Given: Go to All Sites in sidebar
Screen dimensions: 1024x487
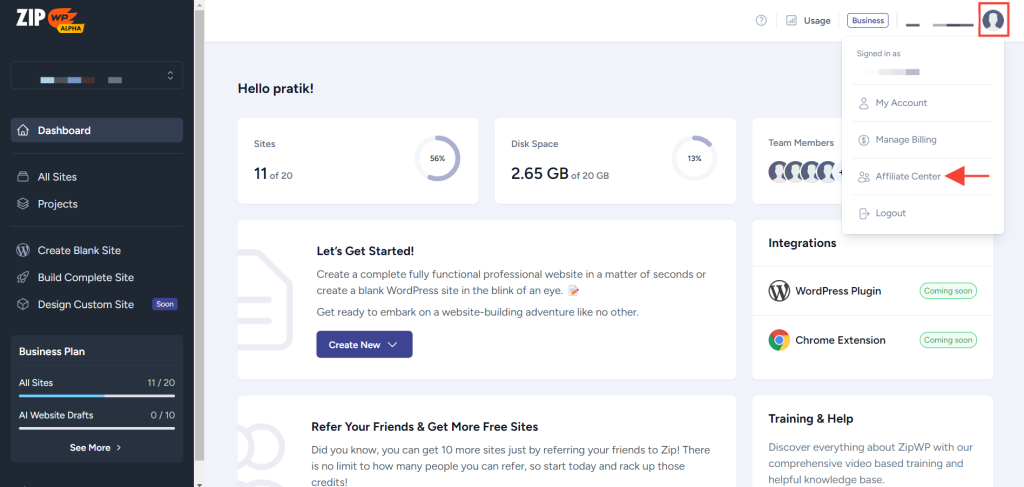Looking at the screenshot, I should coord(57,177).
